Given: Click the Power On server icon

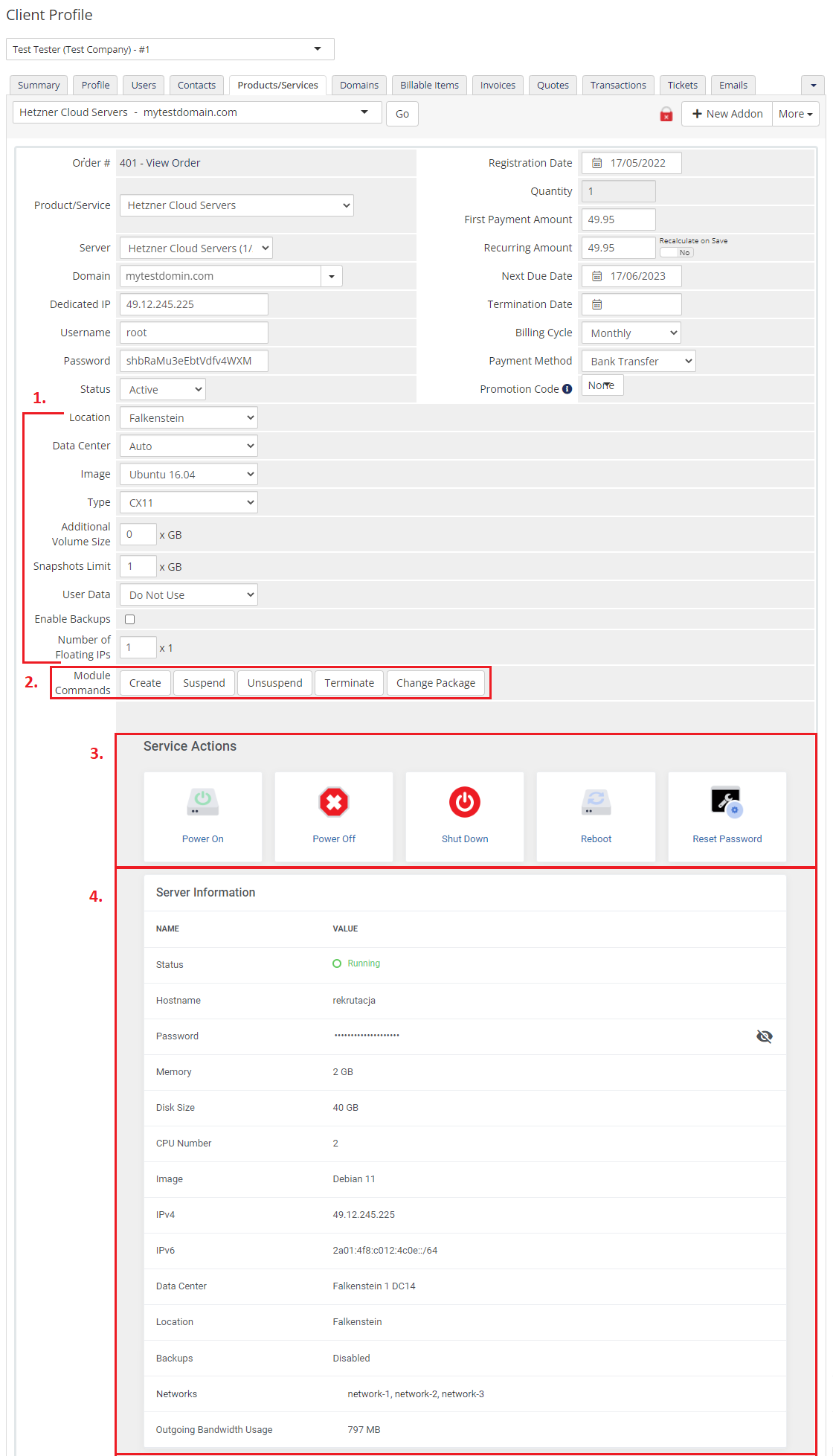Looking at the screenshot, I should [x=202, y=803].
